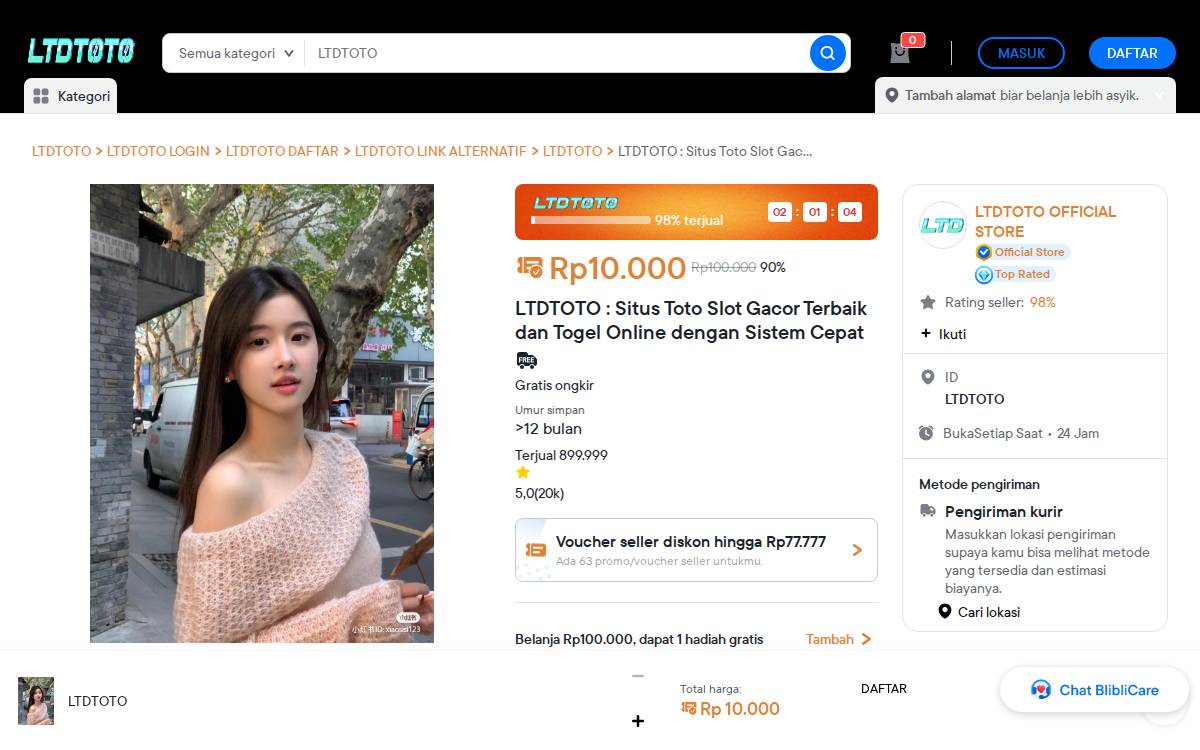Click the MASUK login button
The width and height of the screenshot is (1200, 750).
coord(1021,53)
